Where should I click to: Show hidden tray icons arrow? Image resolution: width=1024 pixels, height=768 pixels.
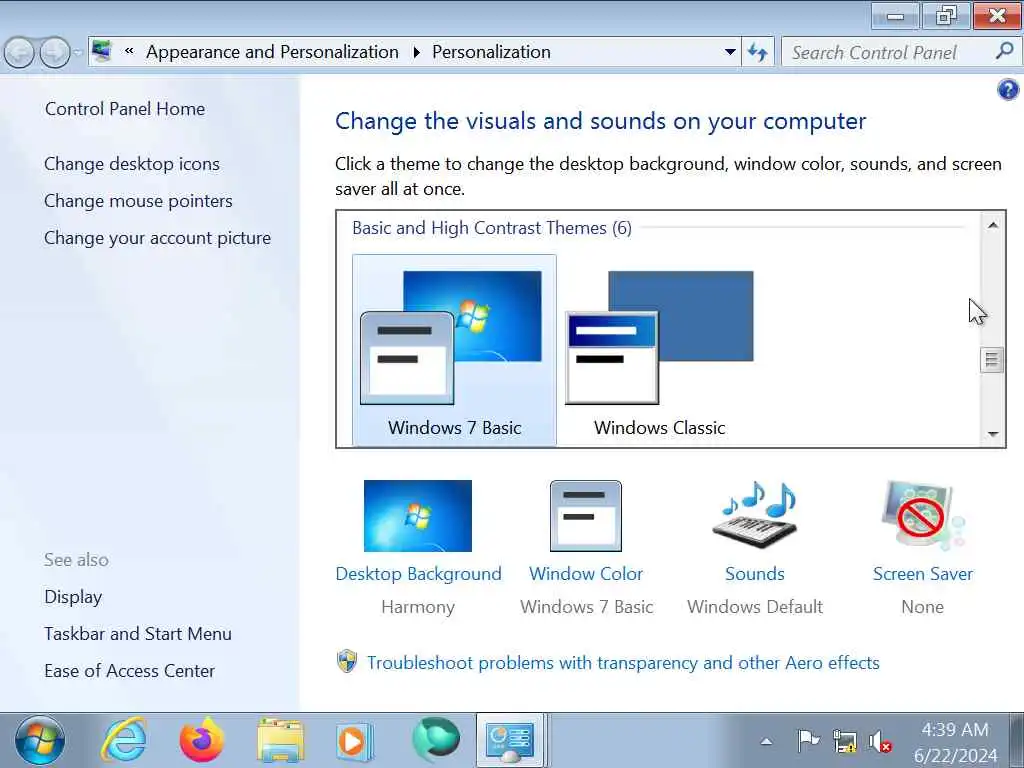767,741
